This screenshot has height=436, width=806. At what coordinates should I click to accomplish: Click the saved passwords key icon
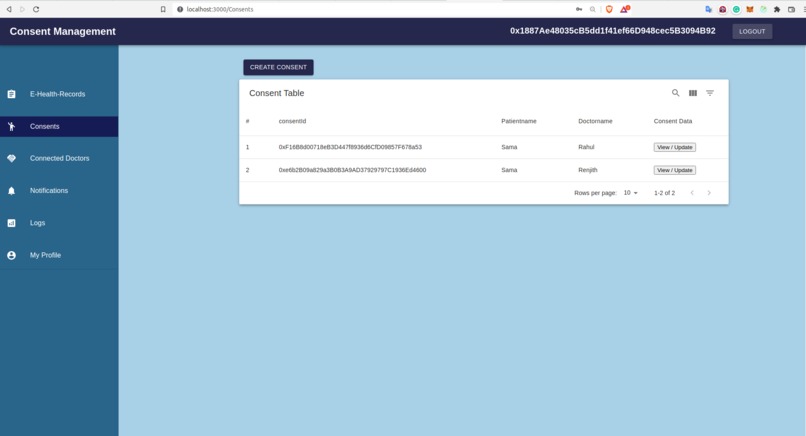[x=579, y=9]
